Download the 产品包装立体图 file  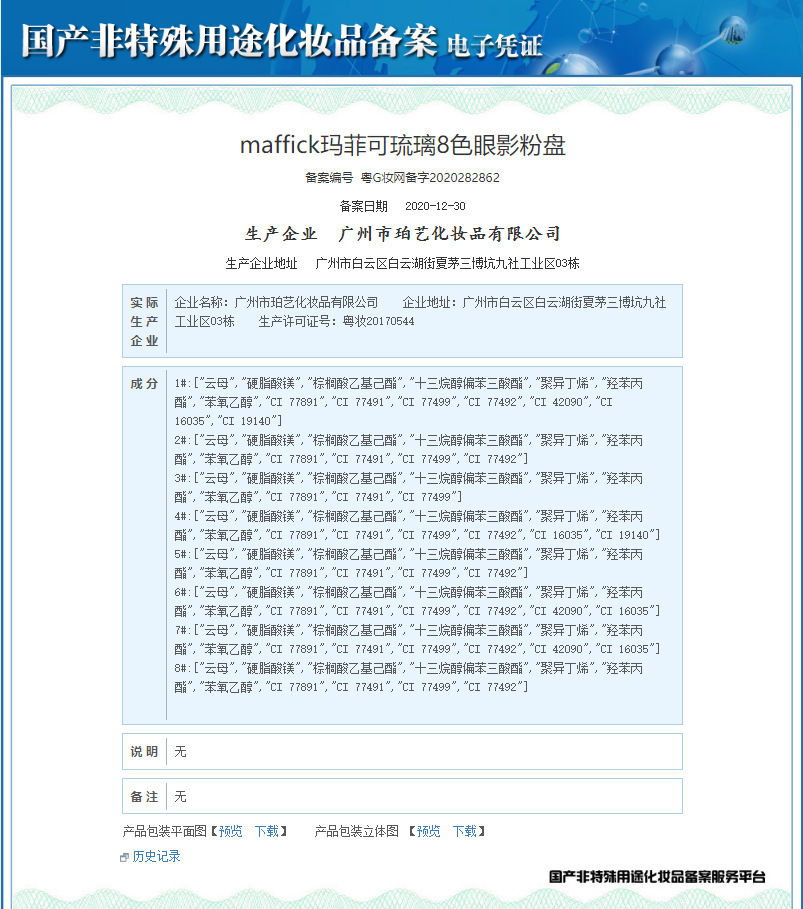point(464,831)
